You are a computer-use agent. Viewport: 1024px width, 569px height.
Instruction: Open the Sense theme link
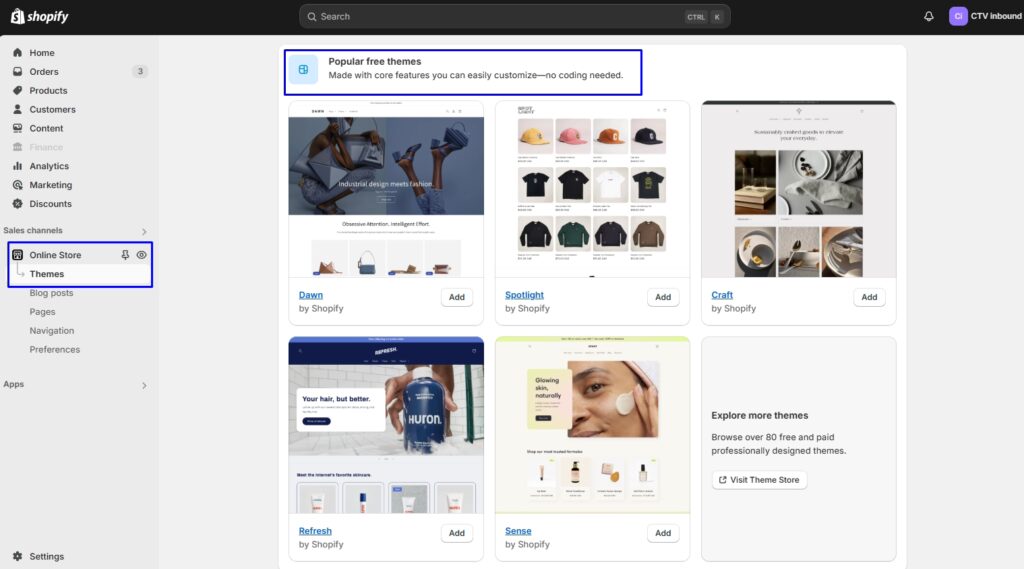(x=518, y=530)
